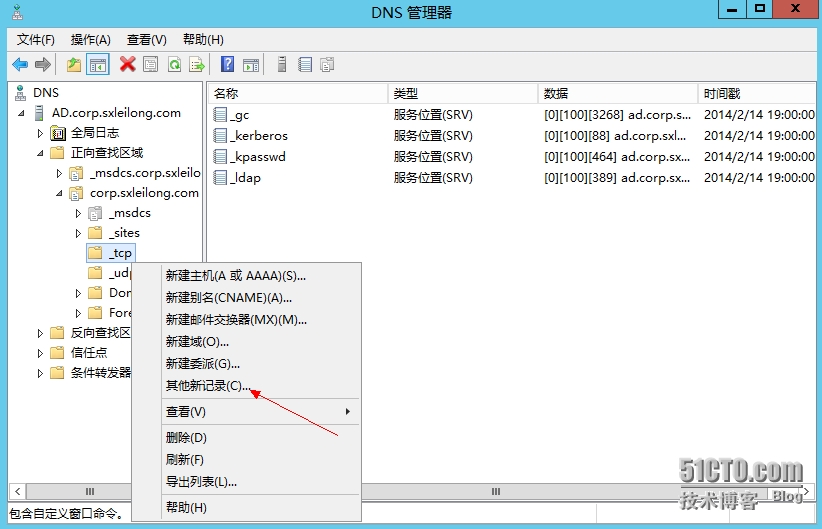This screenshot has width=822, height=529.
Task: Expand the _msdcs subfolder node
Action: (78, 213)
